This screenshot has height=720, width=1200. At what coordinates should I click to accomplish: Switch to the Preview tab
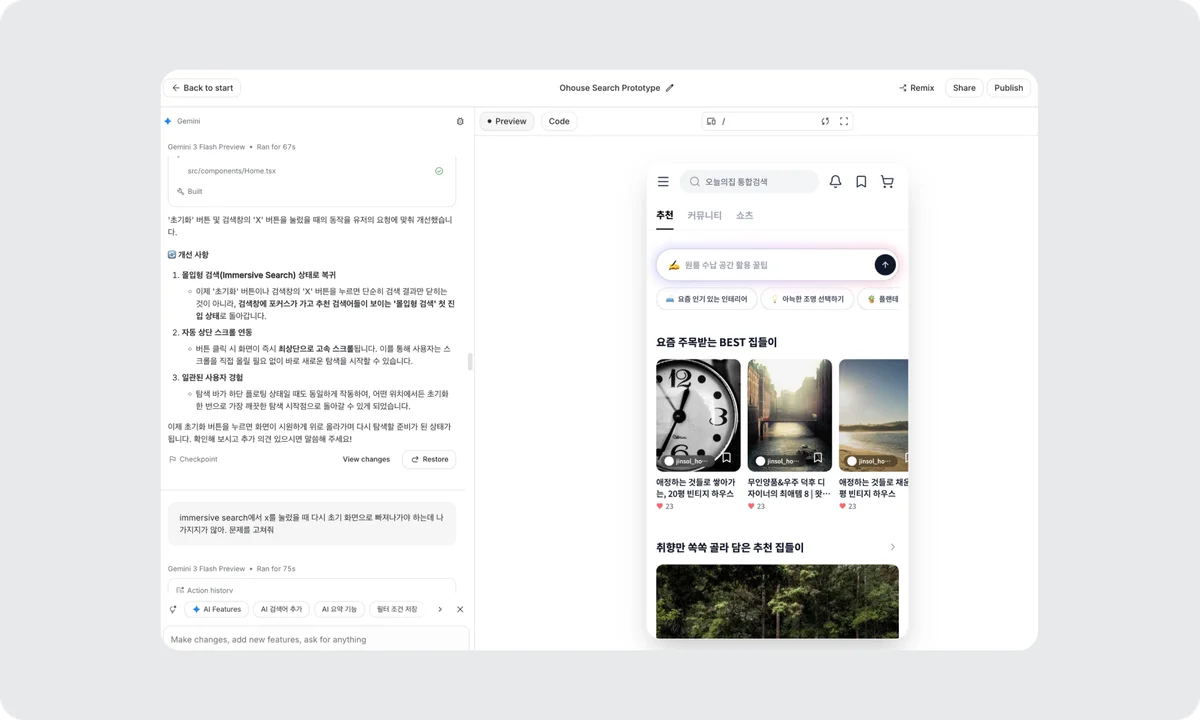pos(507,121)
